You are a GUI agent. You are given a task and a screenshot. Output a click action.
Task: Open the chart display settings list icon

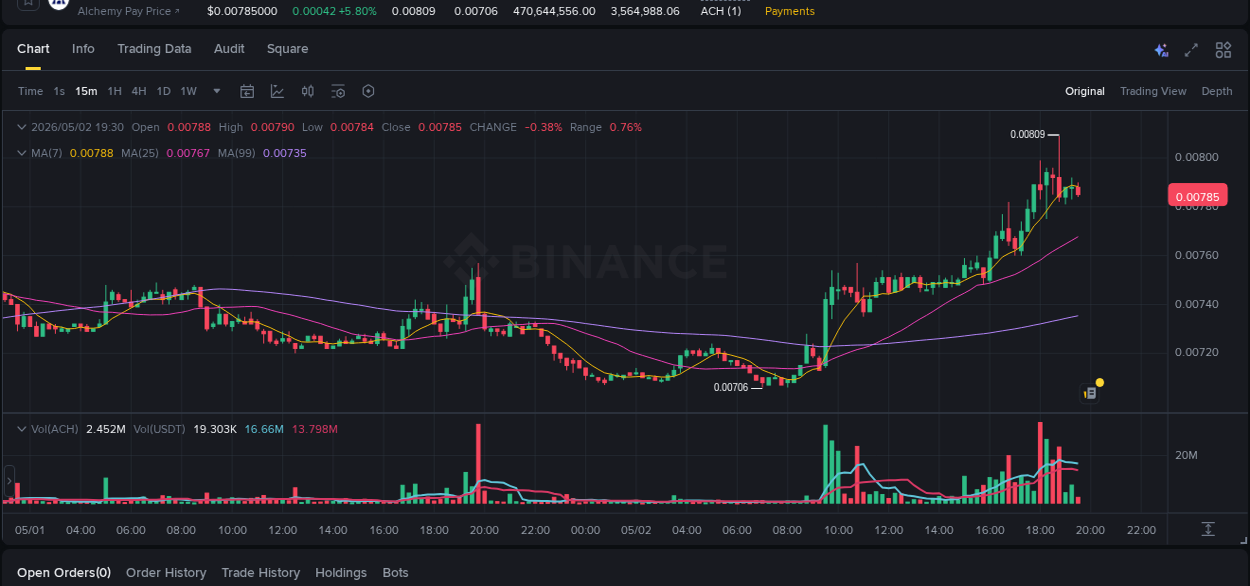338,91
